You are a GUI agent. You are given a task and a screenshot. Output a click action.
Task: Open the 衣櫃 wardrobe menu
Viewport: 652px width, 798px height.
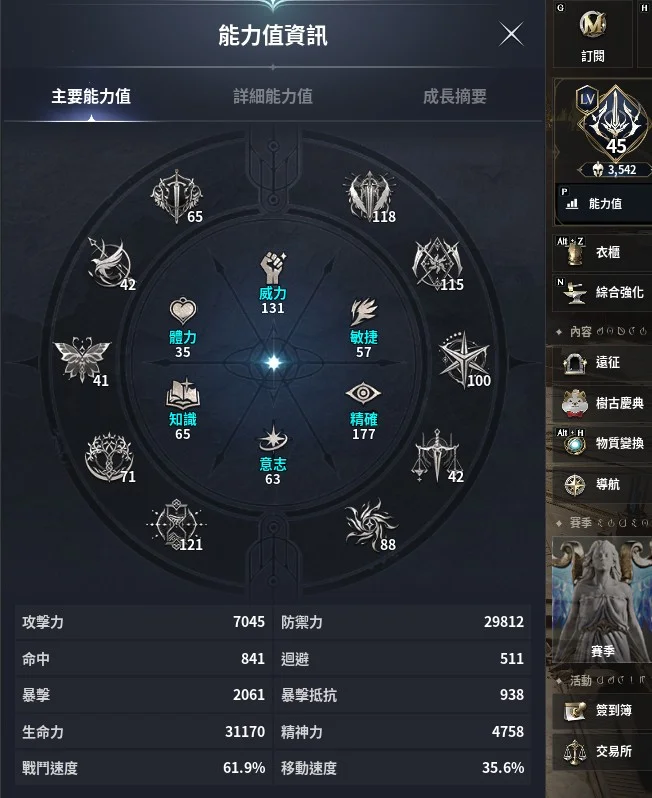[602, 252]
